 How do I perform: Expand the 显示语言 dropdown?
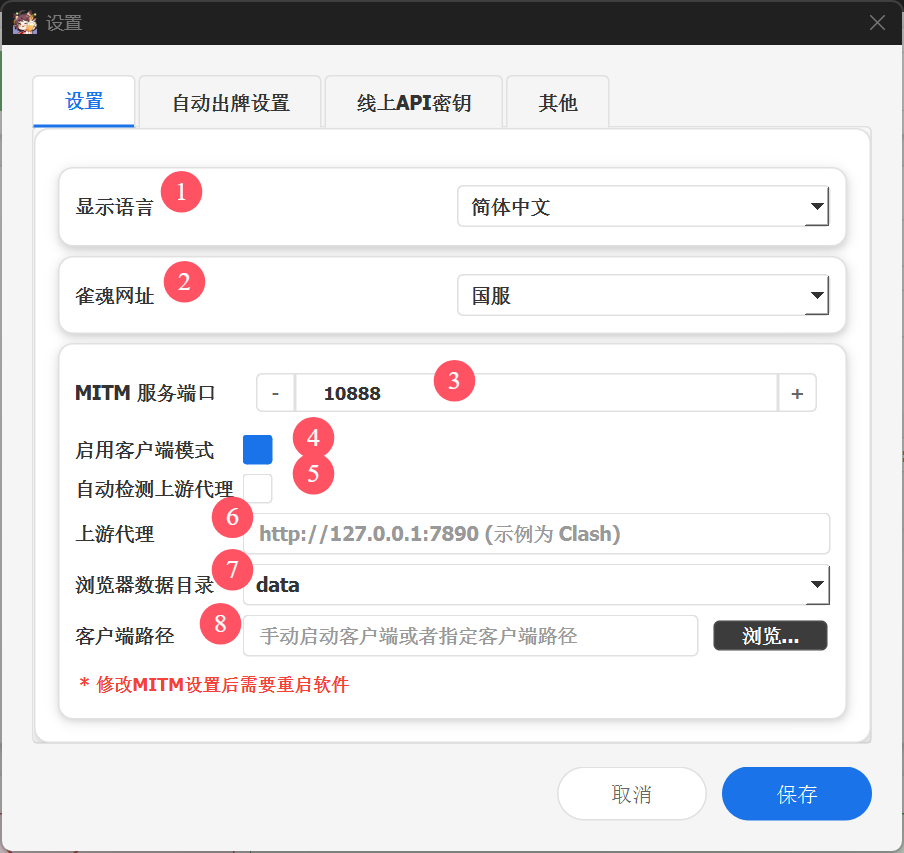point(642,208)
